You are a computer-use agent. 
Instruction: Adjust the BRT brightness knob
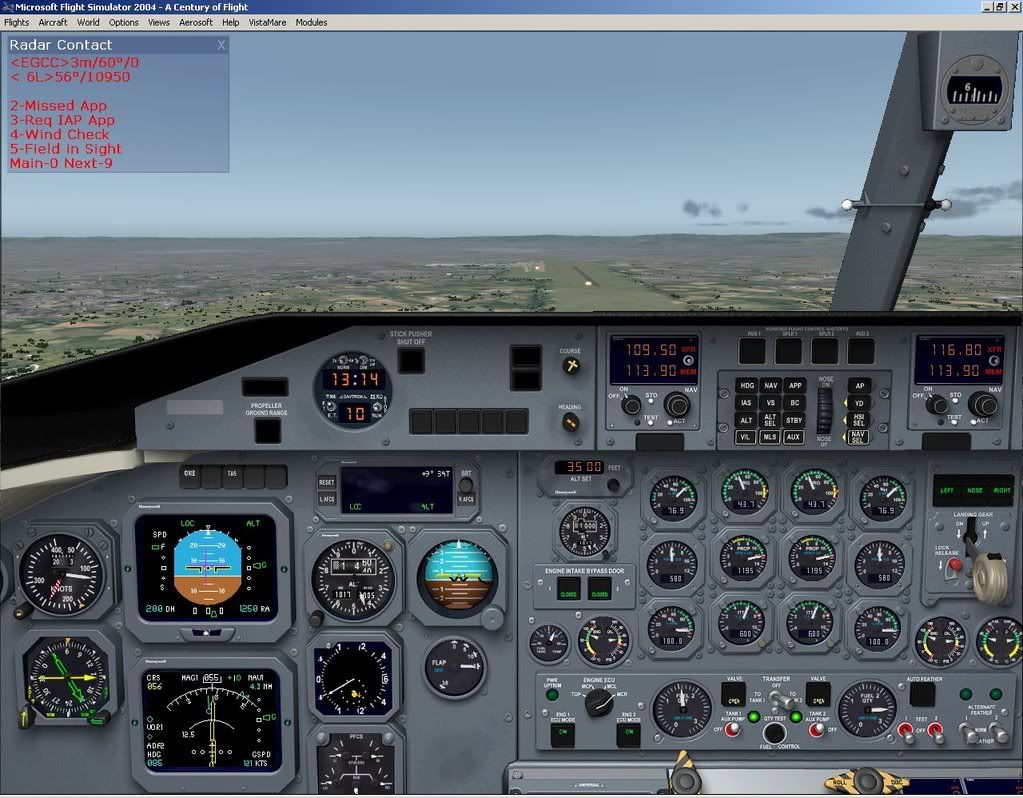click(x=465, y=485)
